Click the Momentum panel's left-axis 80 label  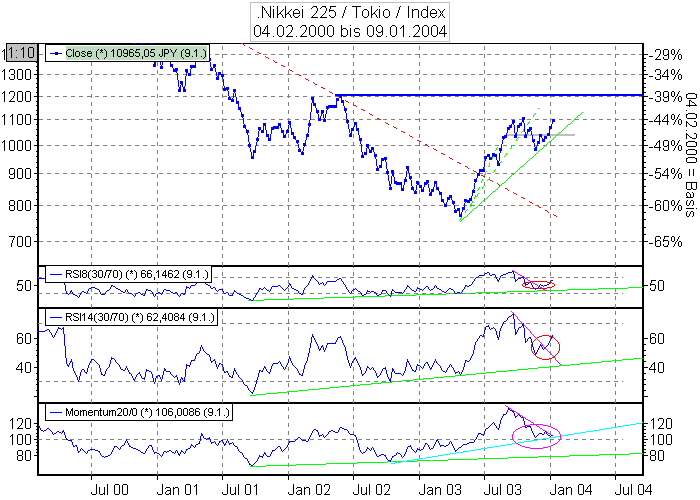(x=24, y=456)
